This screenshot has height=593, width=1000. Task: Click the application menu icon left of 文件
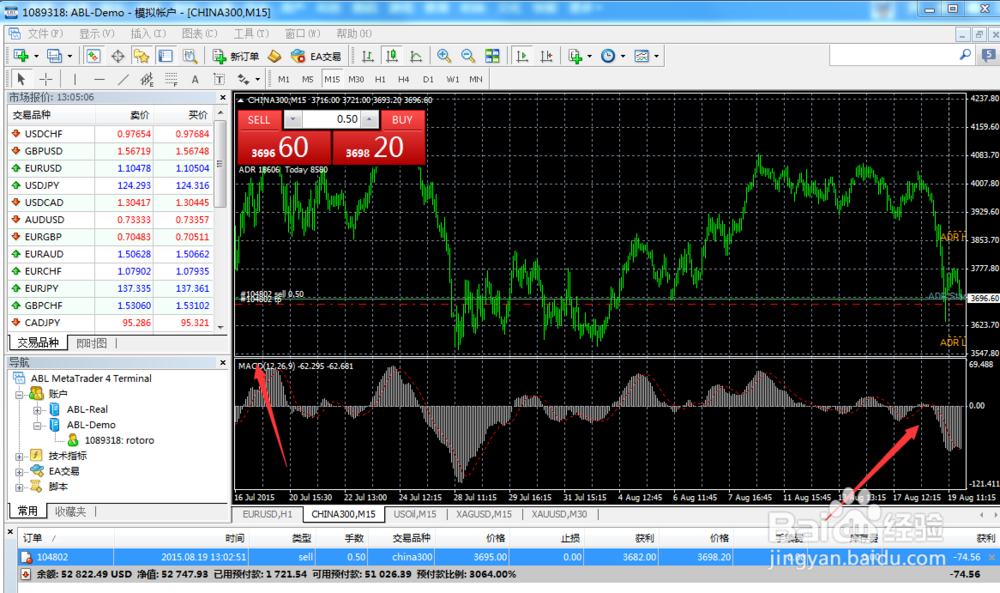coord(15,33)
